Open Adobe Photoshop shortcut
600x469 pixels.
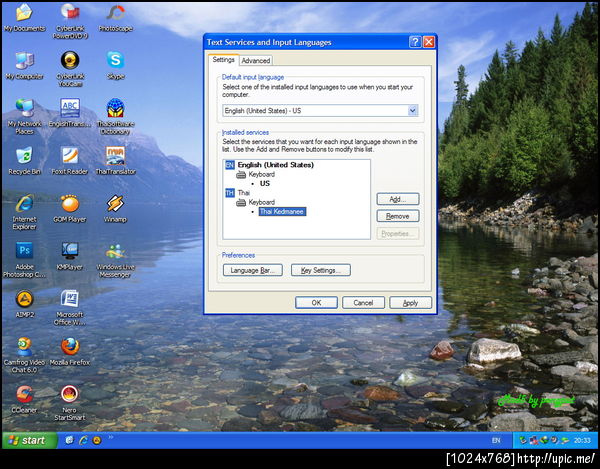point(24,260)
